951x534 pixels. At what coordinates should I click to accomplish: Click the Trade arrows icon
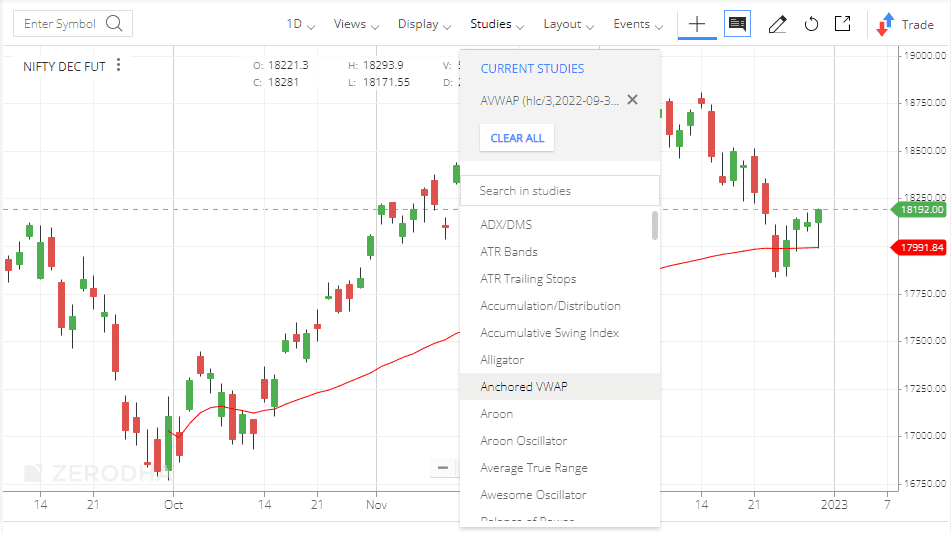(885, 24)
